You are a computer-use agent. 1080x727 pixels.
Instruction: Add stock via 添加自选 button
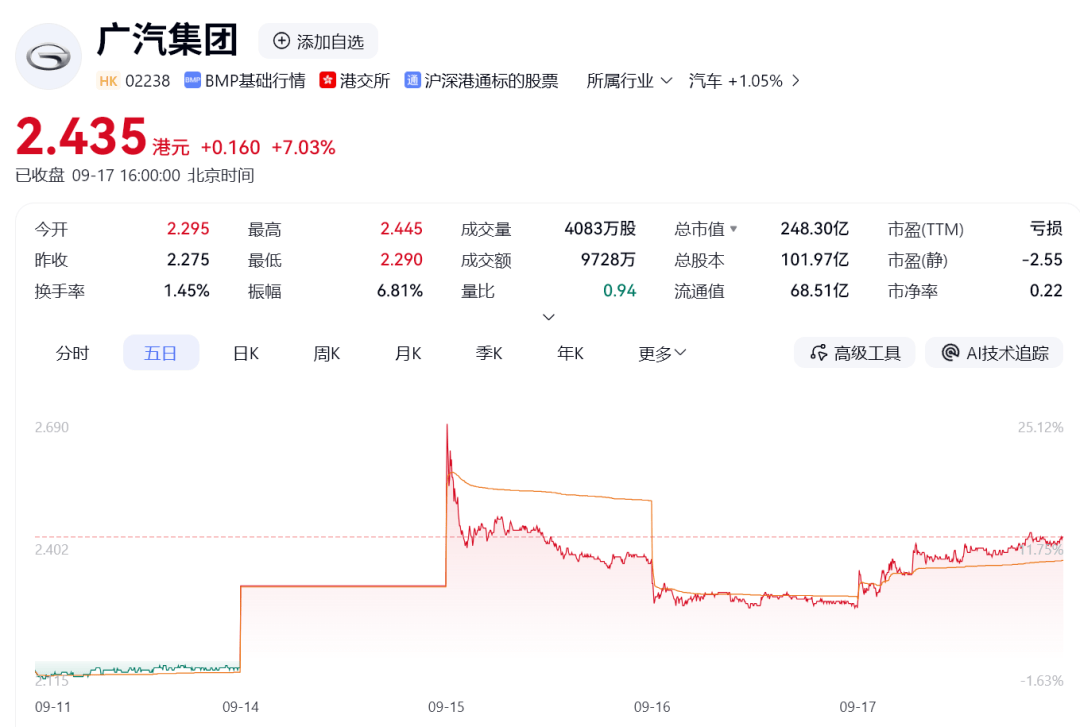(318, 41)
